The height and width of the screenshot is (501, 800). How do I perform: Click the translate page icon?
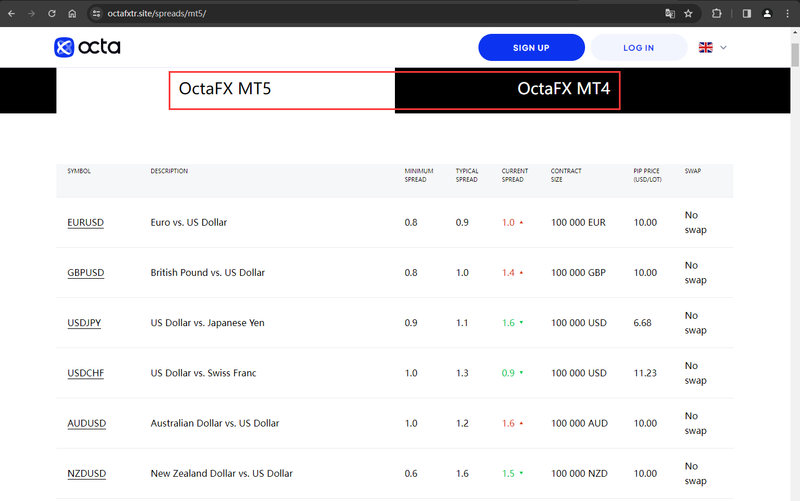(670, 14)
